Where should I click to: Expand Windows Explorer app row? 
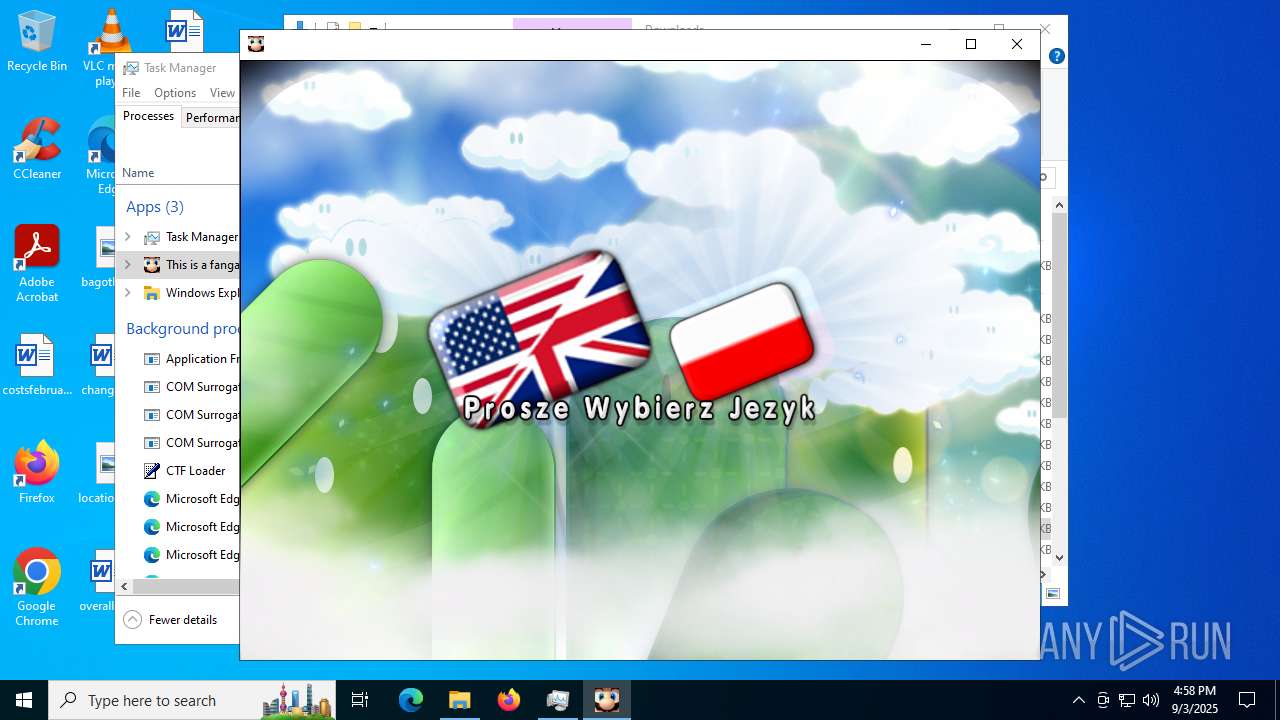tap(127, 293)
